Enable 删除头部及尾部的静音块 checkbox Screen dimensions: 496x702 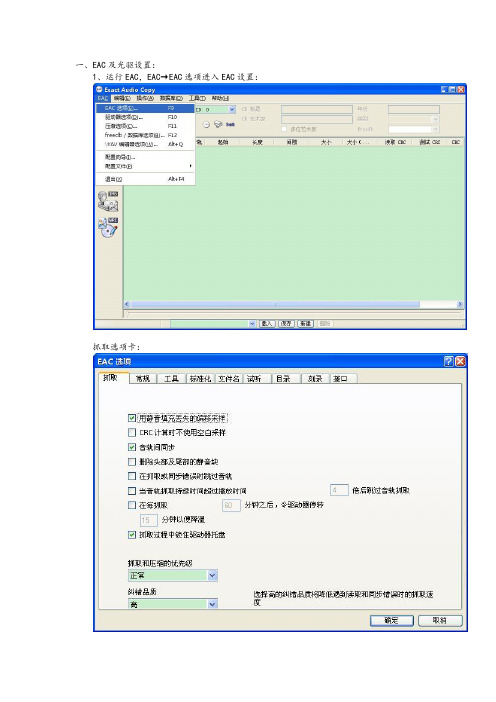click(x=132, y=462)
